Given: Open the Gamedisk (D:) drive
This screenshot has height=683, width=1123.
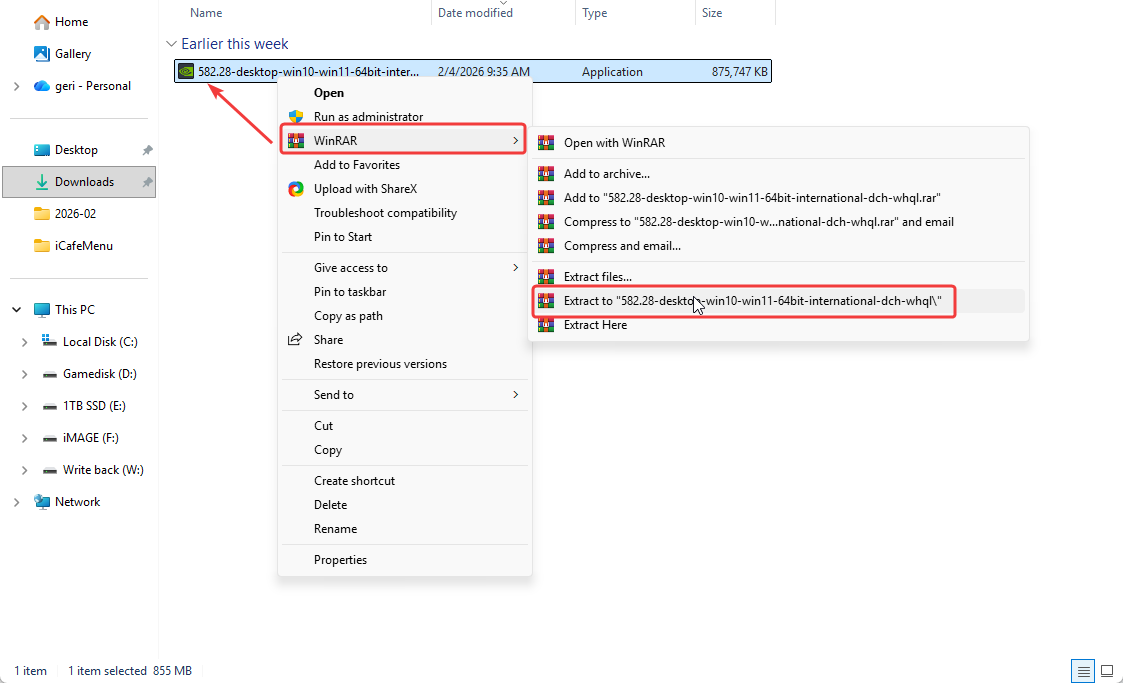Looking at the screenshot, I should (99, 374).
